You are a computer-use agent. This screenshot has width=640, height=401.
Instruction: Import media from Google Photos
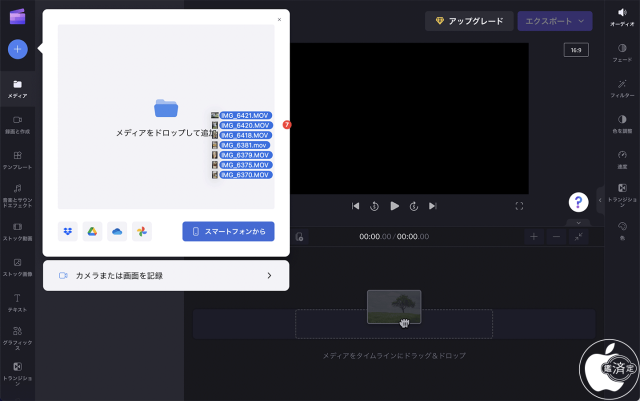[142, 232]
